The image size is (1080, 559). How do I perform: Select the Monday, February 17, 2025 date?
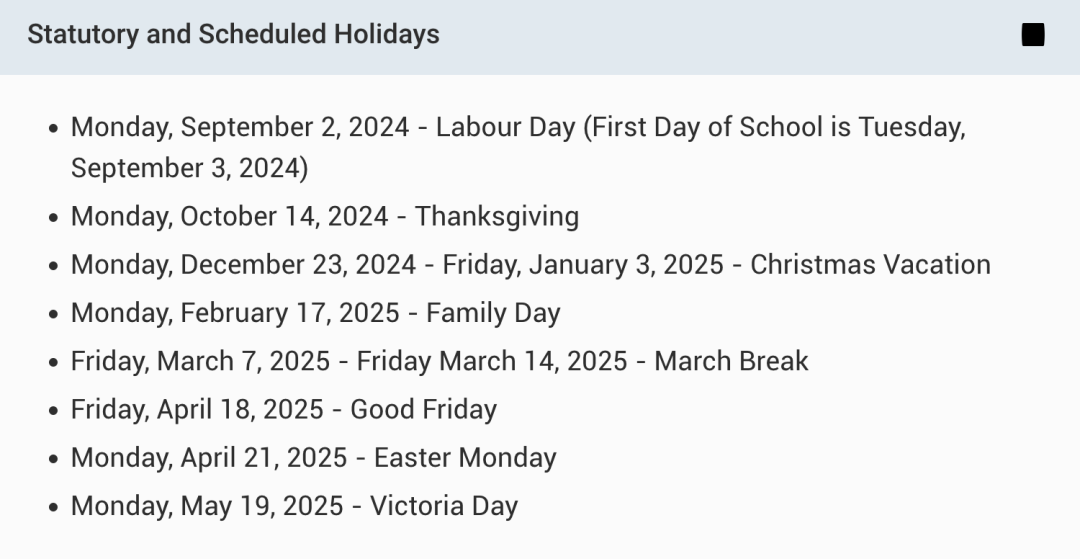pyautogui.click(x=235, y=313)
